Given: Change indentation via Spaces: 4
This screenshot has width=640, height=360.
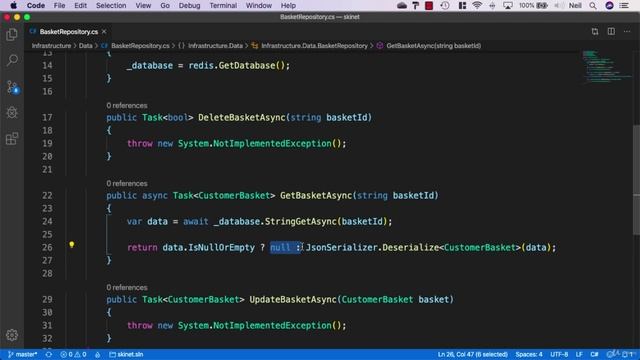Looking at the screenshot, I should click(529, 354).
